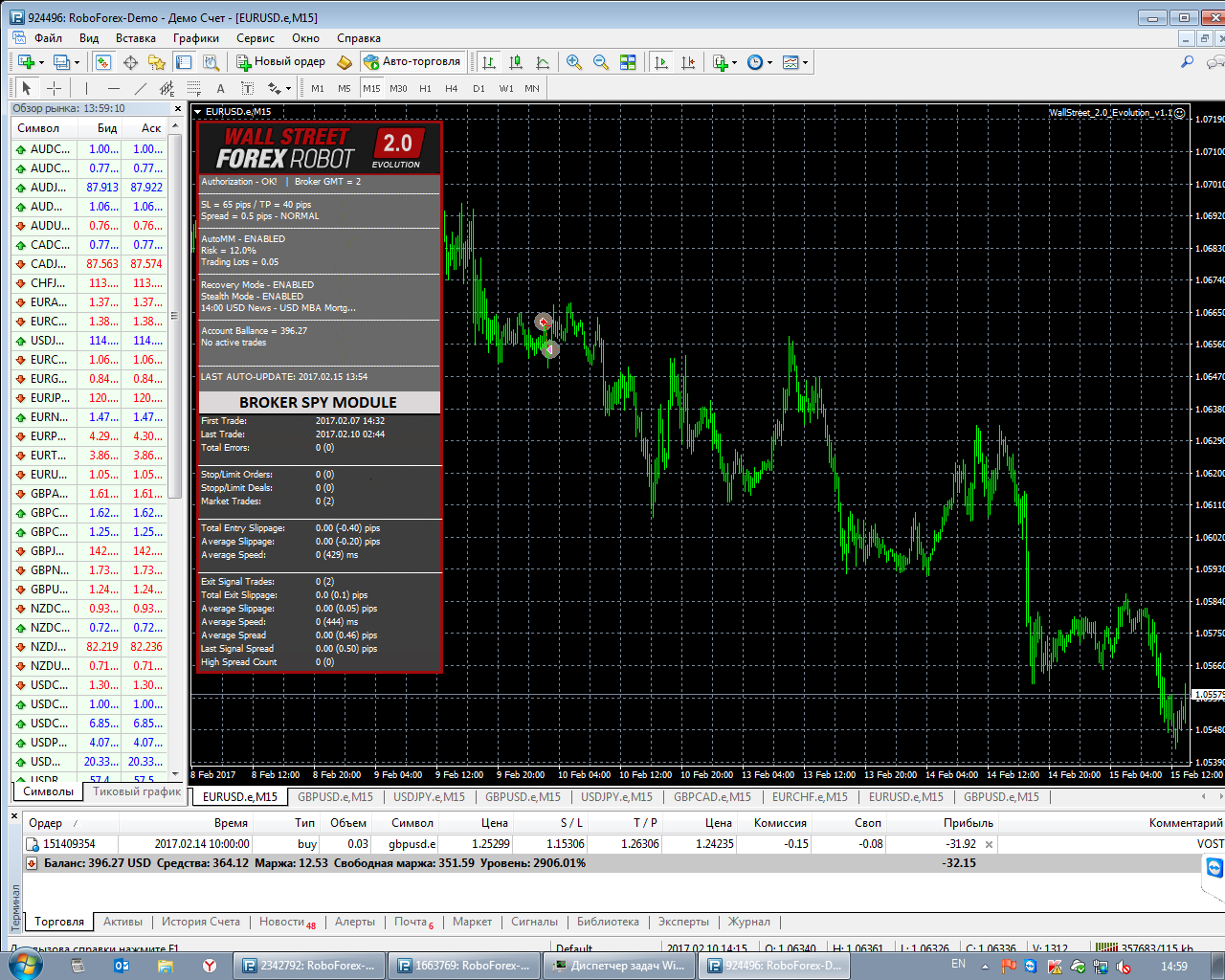1225x980 pixels.
Task: Set timeframe to M30
Action: 398,88
